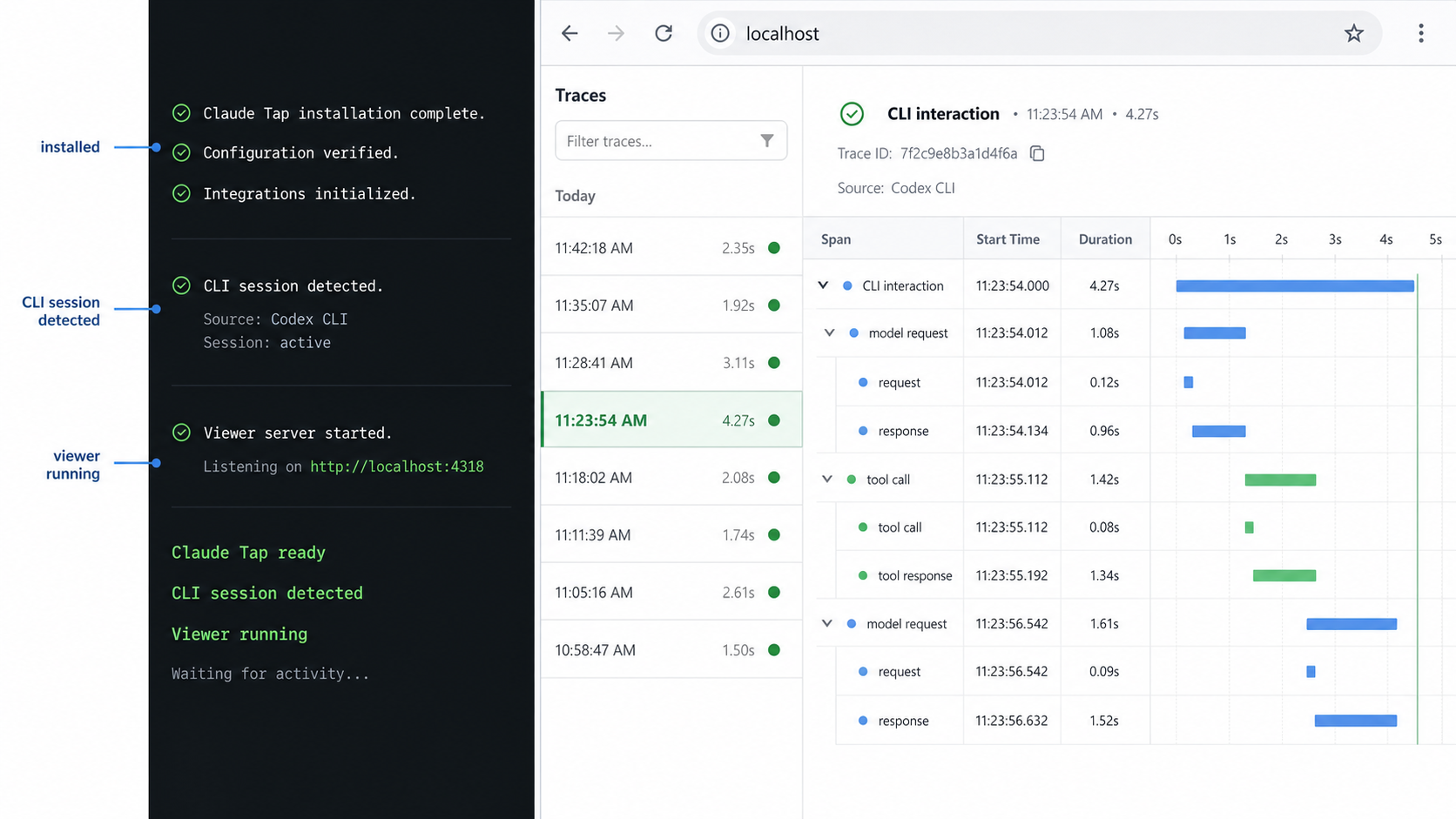Open the 11:11:39 AM trace in the list
The width and height of the screenshot is (1456, 819).
click(x=671, y=535)
